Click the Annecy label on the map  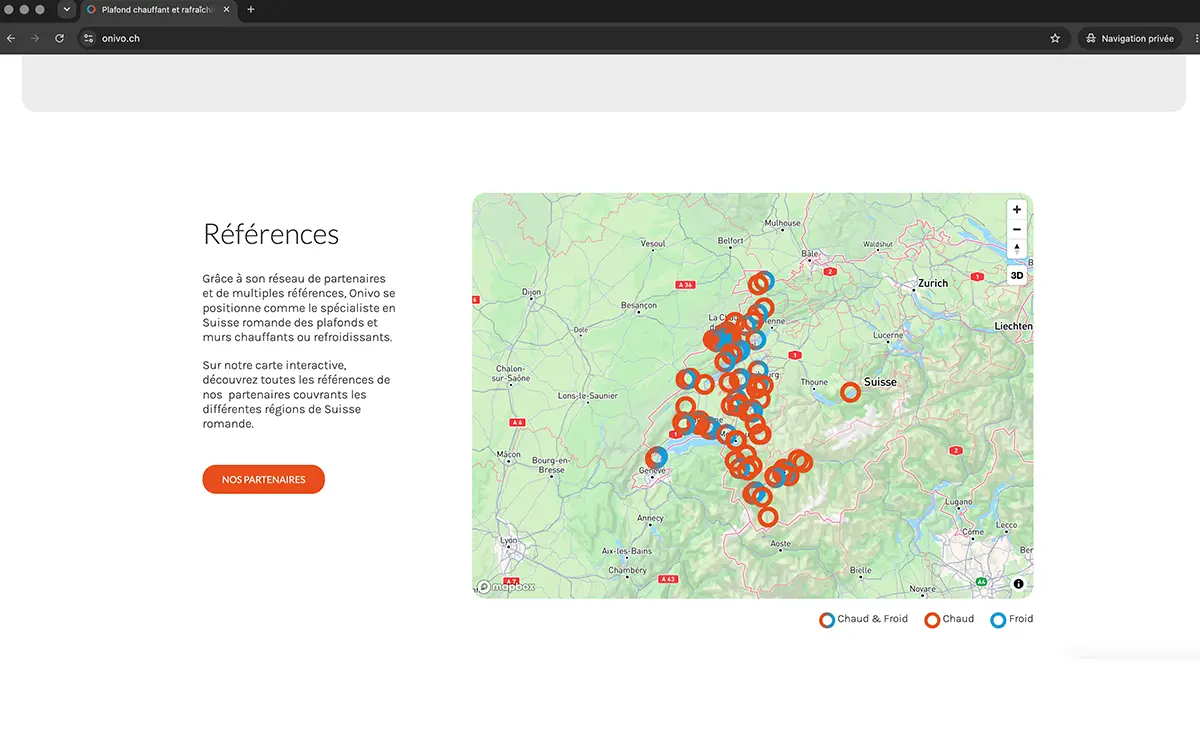650,518
